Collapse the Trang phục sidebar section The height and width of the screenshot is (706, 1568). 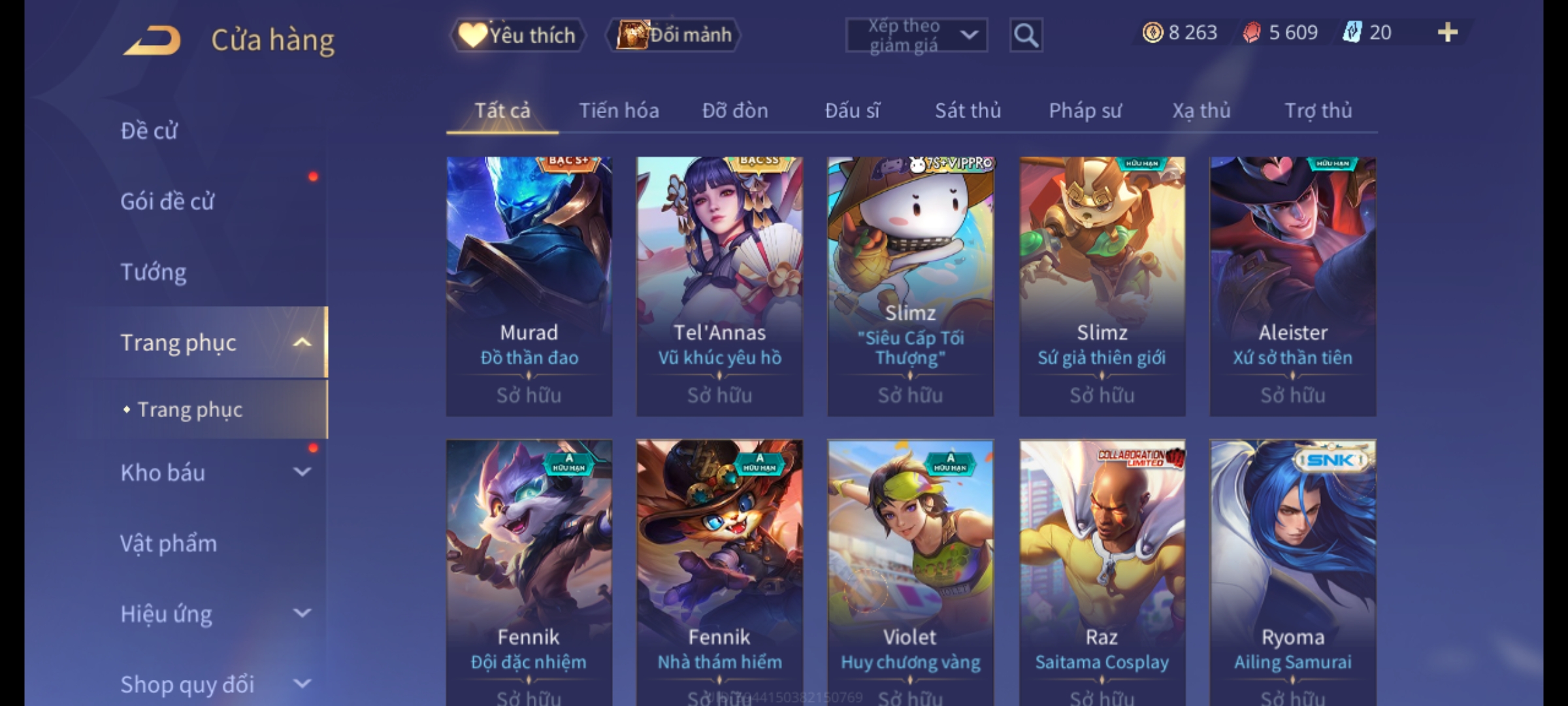tap(302, 343)
